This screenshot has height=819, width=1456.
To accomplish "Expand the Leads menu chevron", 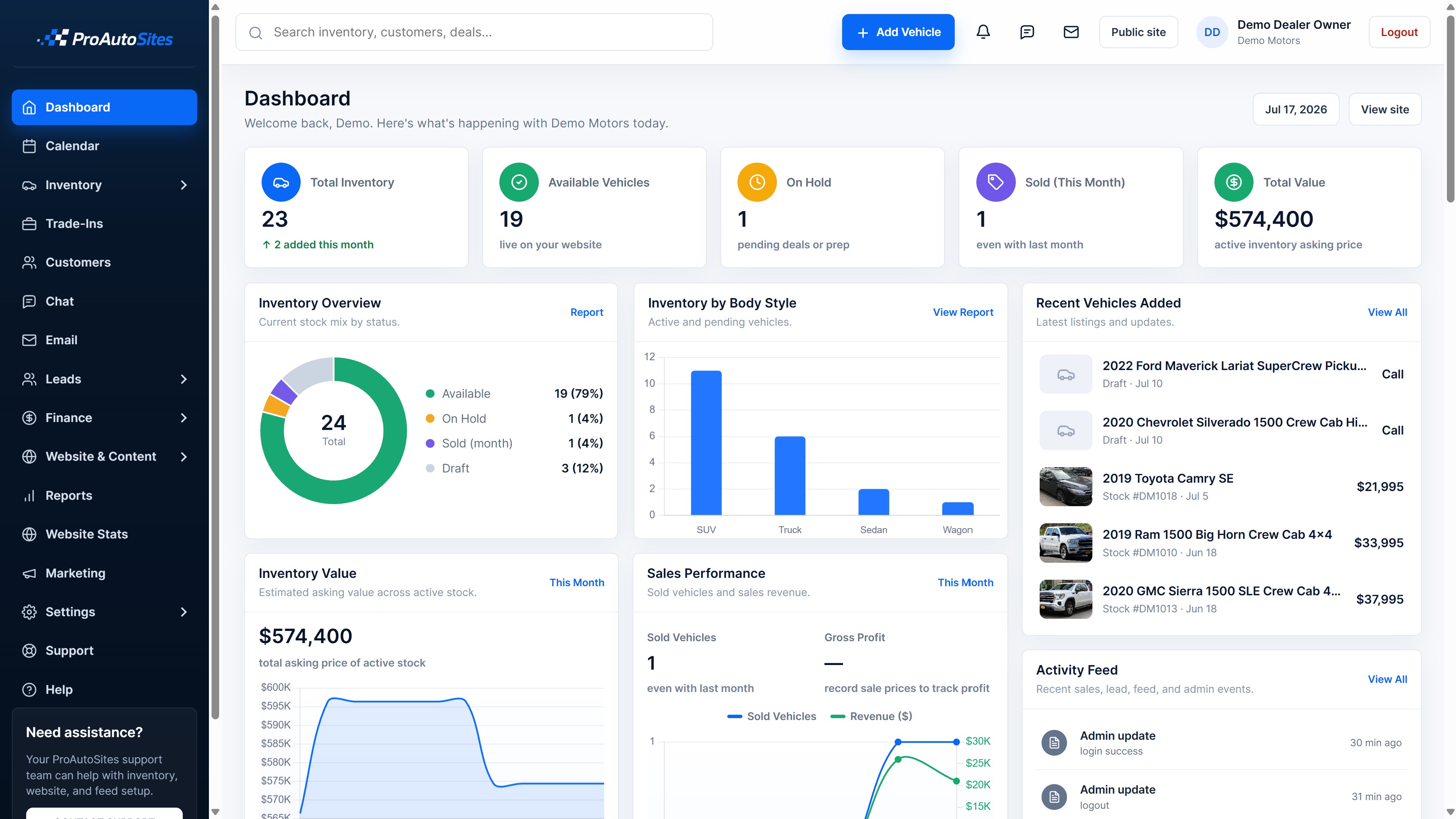I will pos(183,379).
